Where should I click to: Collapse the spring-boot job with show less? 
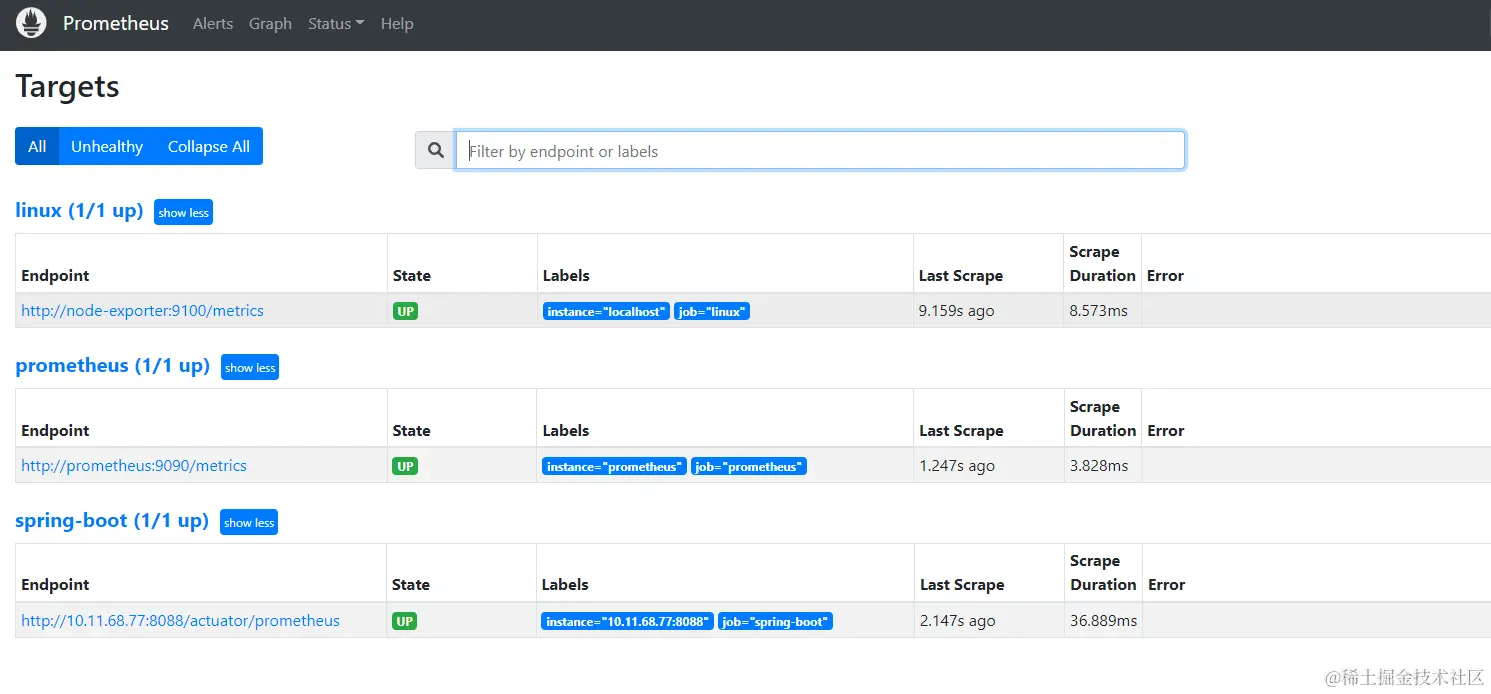coord(249,522)
